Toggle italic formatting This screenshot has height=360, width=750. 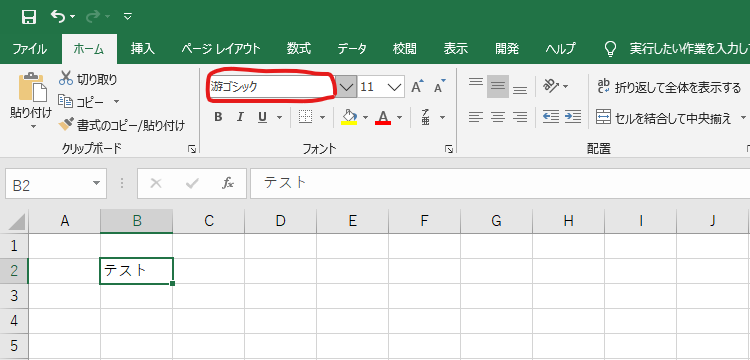[240, 117]
